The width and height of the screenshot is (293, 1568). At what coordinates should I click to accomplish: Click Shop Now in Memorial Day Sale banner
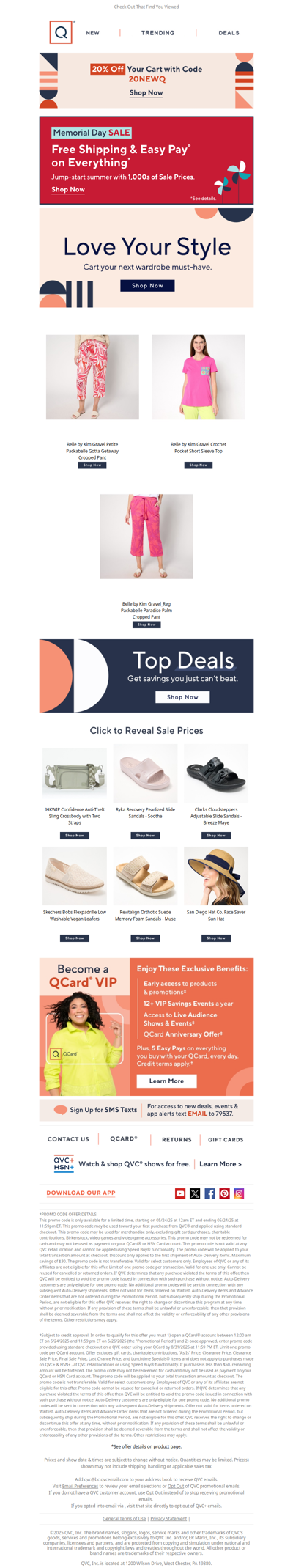click(68, 190)
